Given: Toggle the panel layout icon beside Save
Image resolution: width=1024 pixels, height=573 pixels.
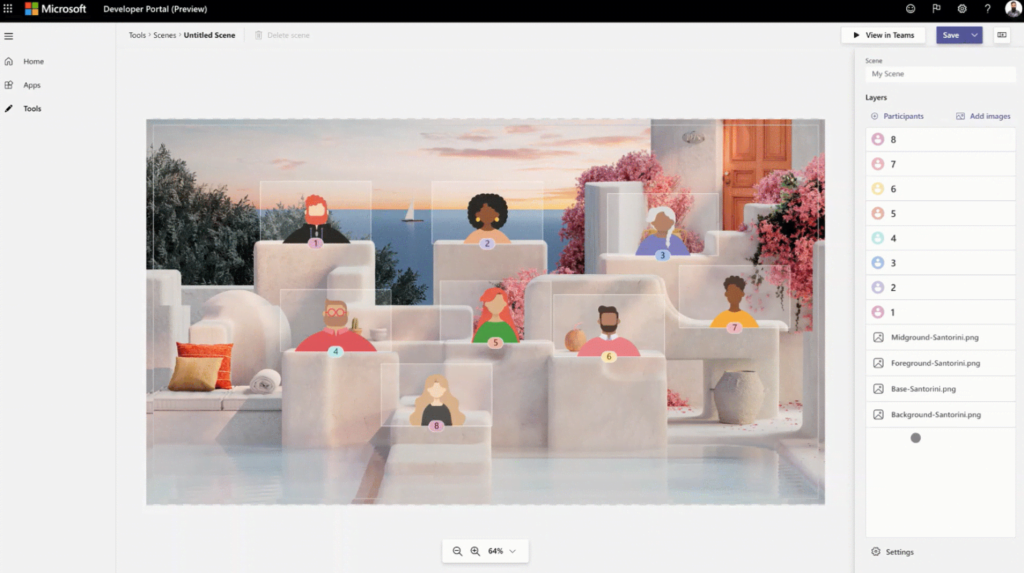Looking at the screenshot, I should [1001, 35].
